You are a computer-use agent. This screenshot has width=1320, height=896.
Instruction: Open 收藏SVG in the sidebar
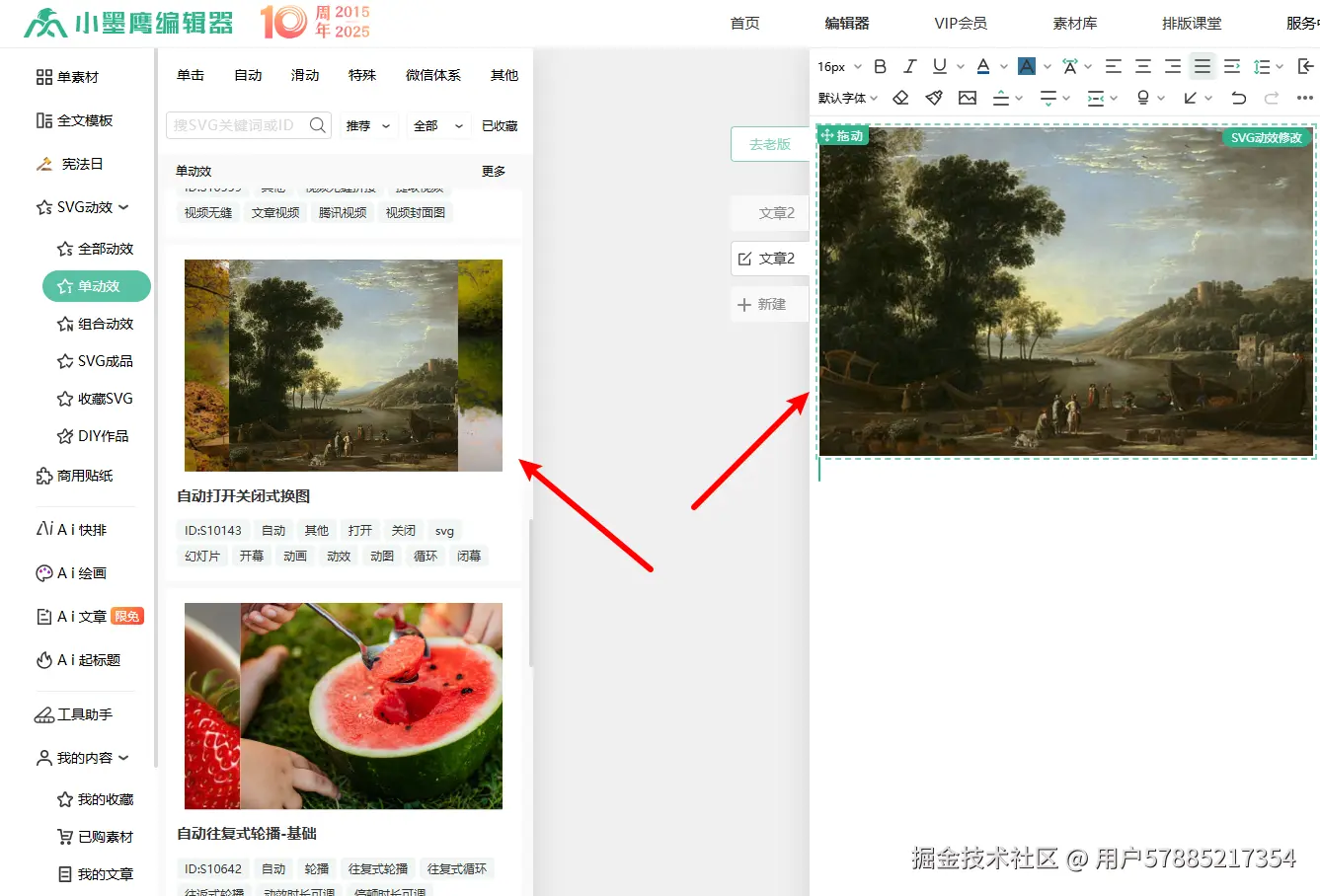point(95,399)
